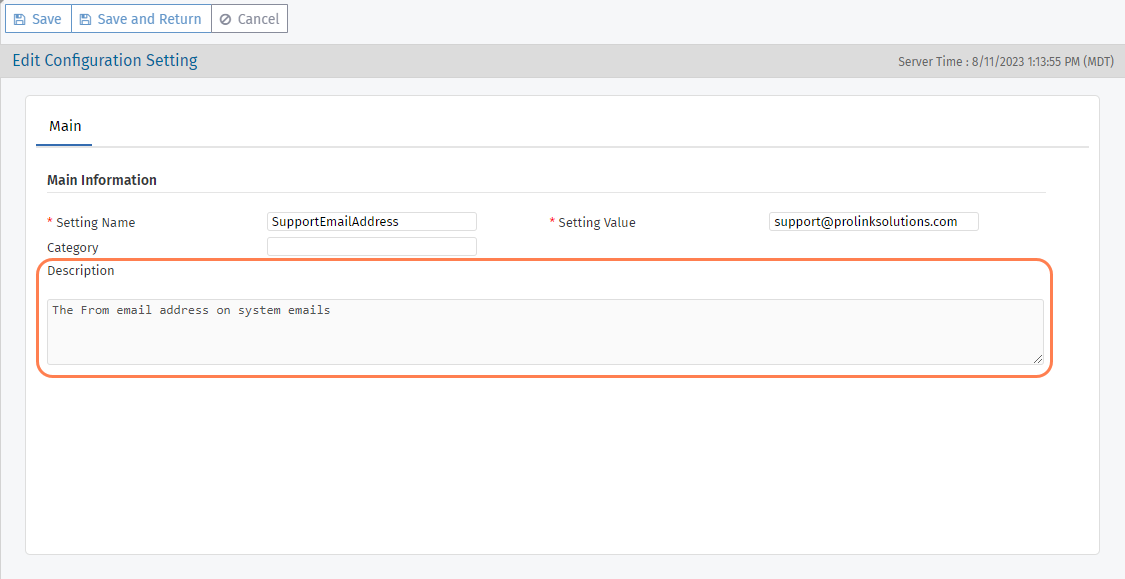Click the disk icon on Save and Return

pyautogui.click(x=85, y=19)
